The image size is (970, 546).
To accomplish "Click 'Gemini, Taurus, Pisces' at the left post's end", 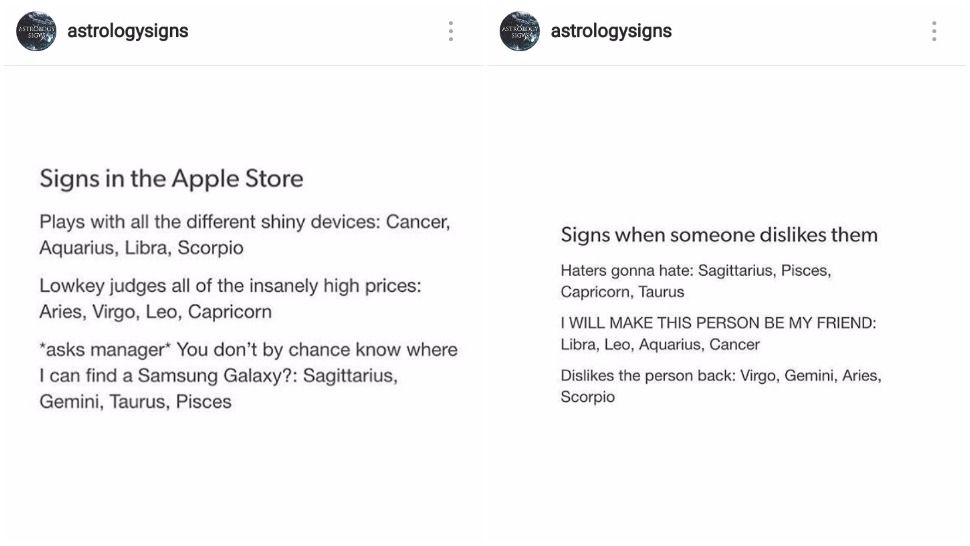I will point(135,401).
